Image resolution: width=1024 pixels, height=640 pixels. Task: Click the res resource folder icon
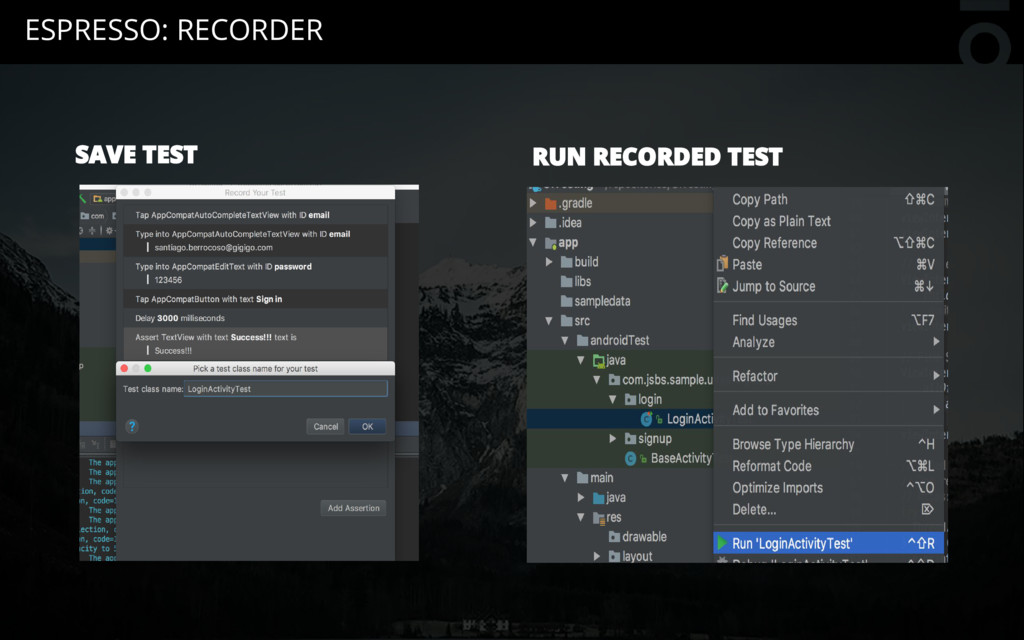598,518
